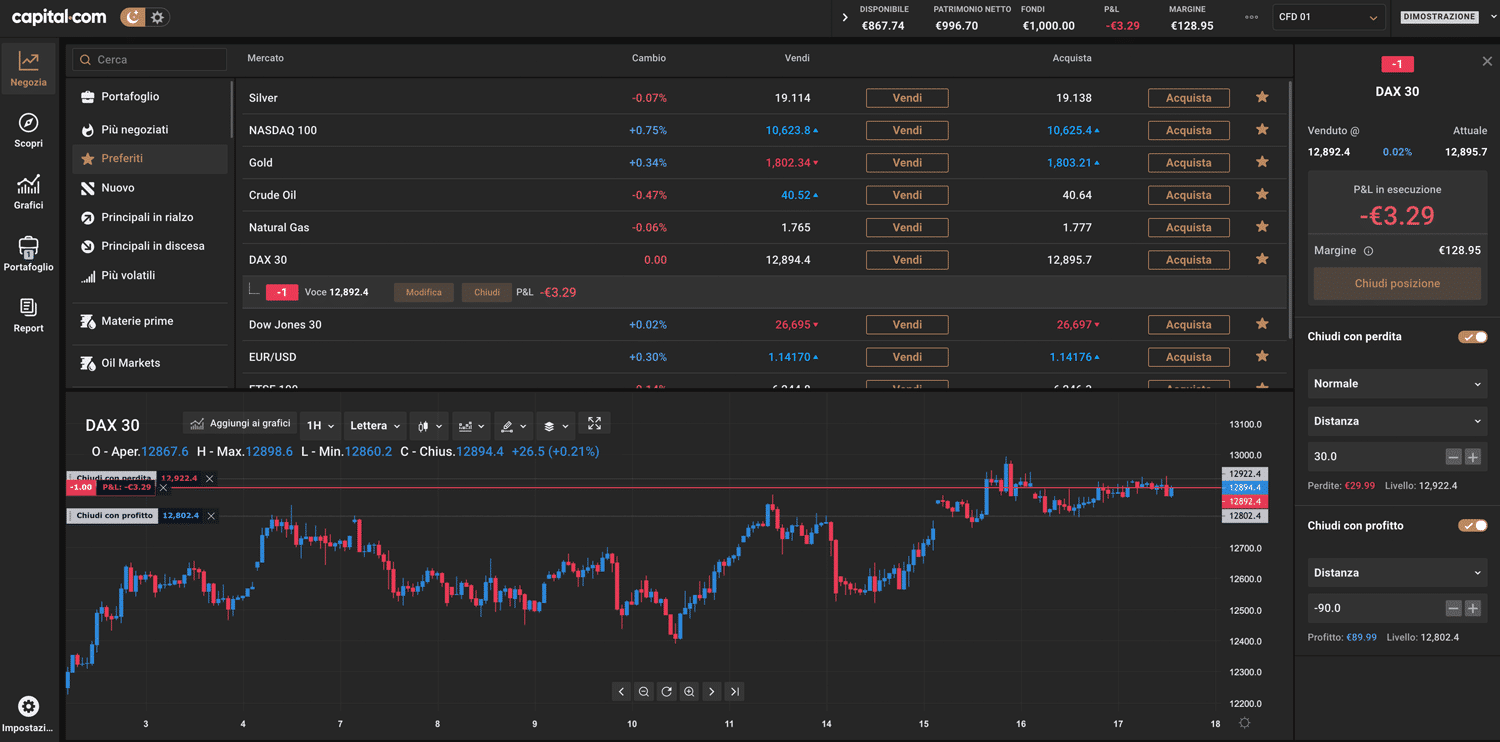
Task: Expand chart to fullscreen
Action: pos(594,424)
